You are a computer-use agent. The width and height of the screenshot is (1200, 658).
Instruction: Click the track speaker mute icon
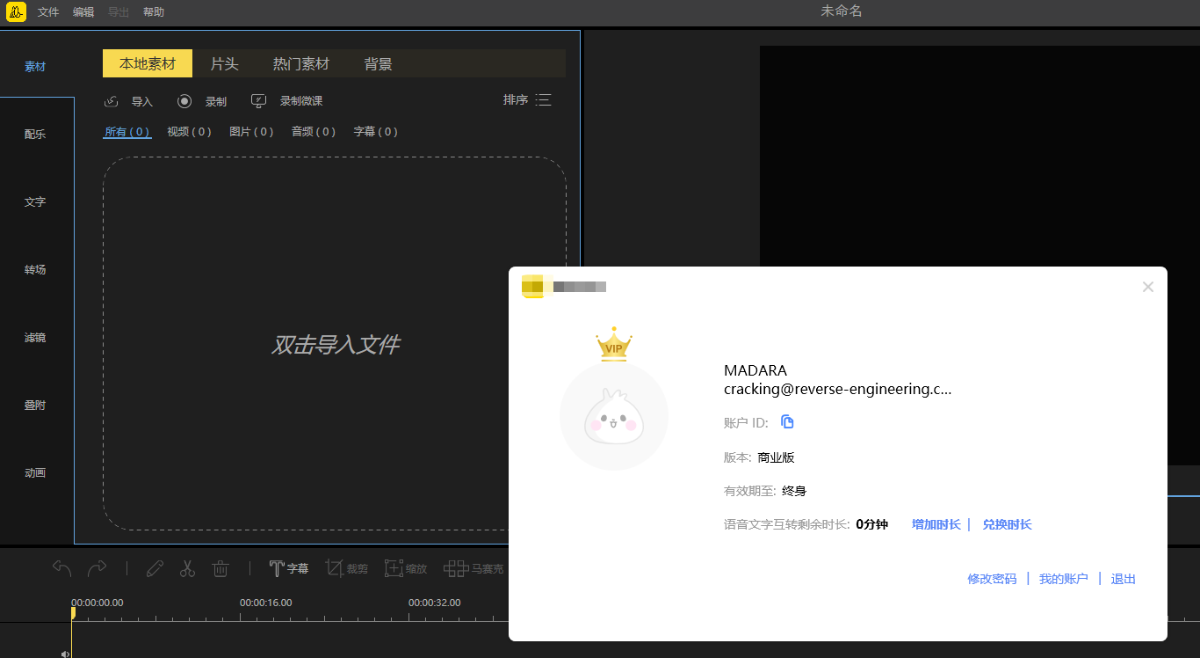point(65,653)
